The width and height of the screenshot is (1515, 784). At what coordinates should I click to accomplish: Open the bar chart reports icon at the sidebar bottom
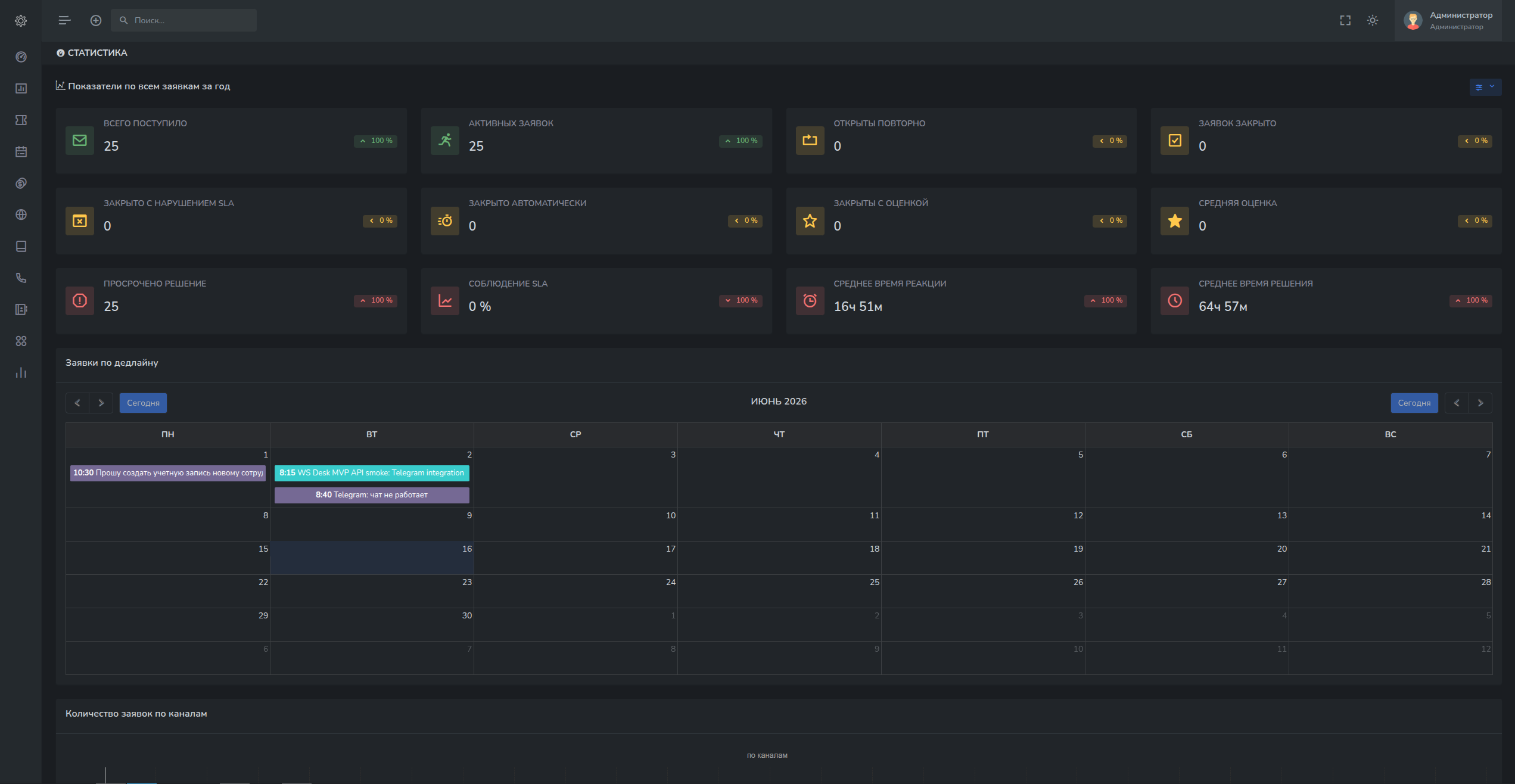(x=21, y=372)
